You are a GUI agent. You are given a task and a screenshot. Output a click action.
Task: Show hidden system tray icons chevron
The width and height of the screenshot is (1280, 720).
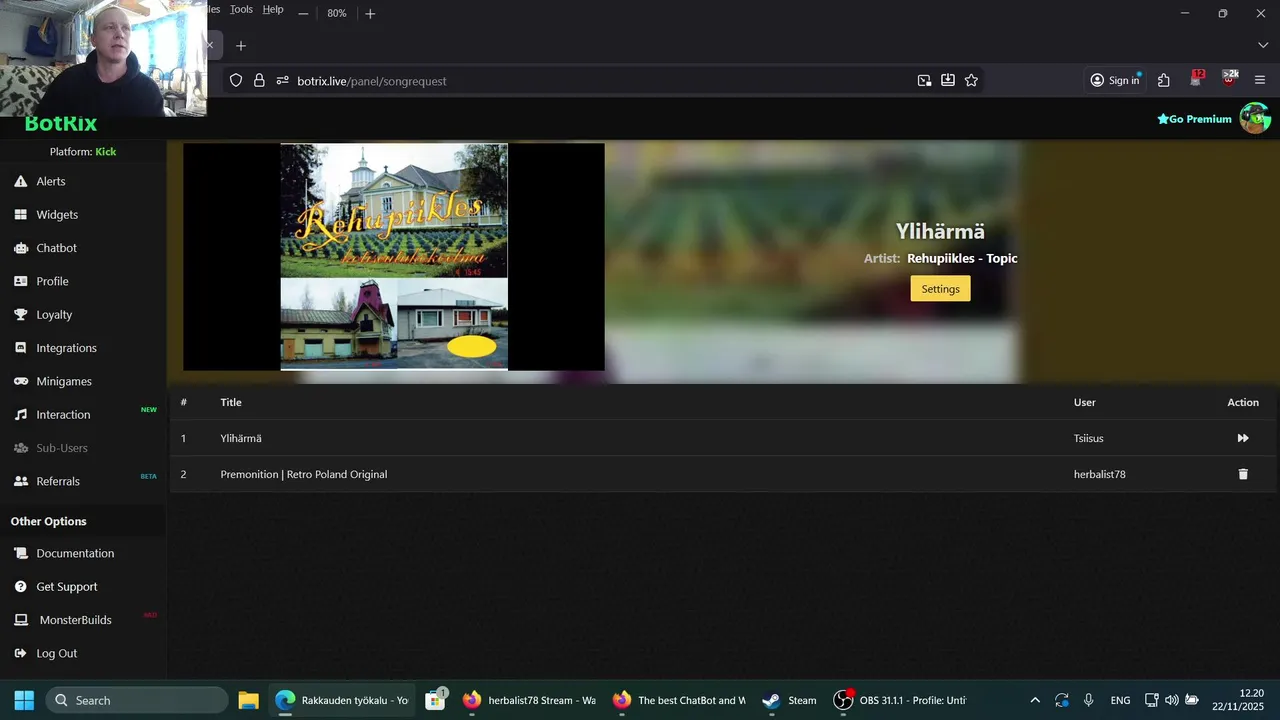tap(1035, 700)
